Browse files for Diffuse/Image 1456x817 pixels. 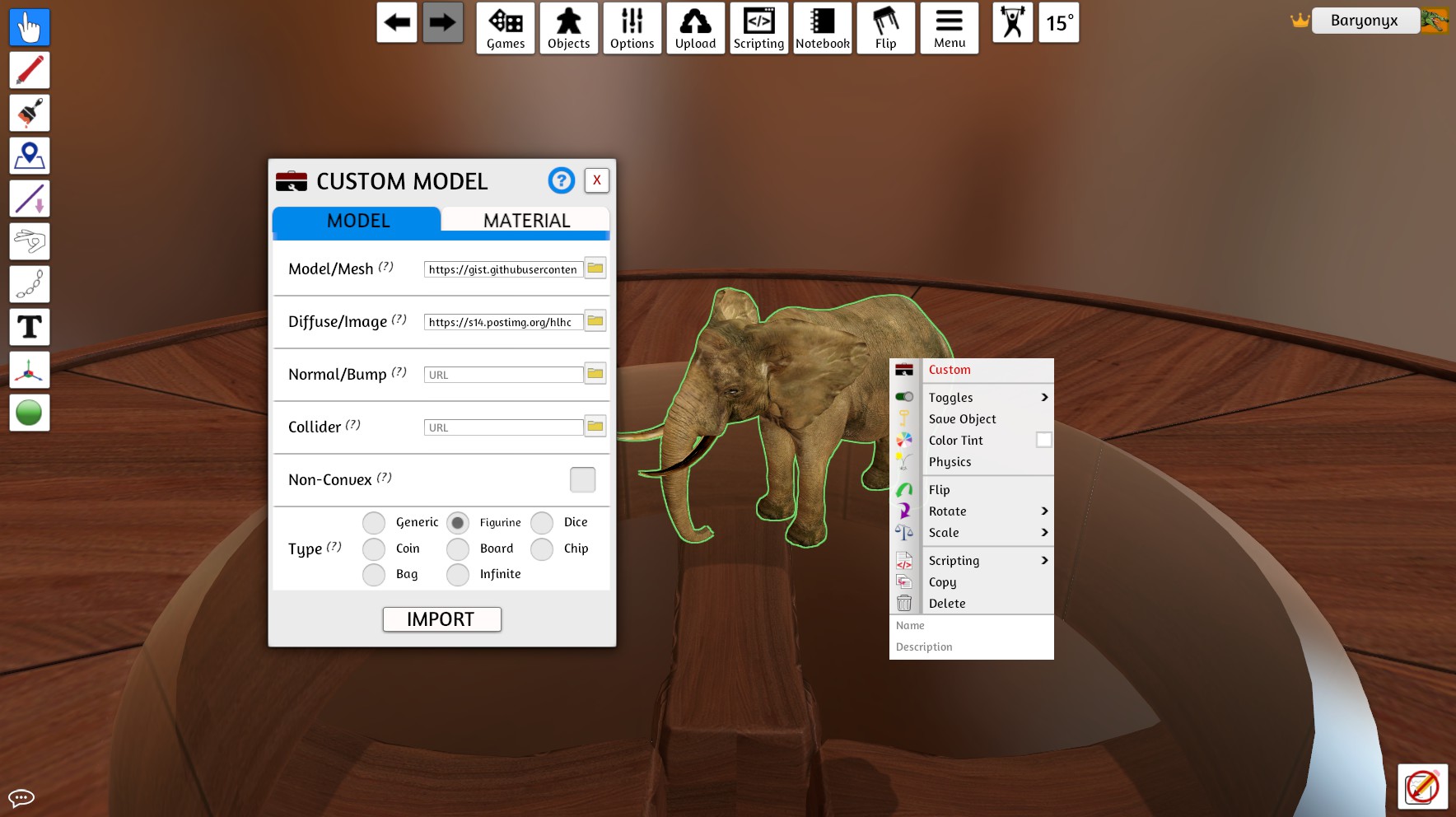[x=595, y=321]
